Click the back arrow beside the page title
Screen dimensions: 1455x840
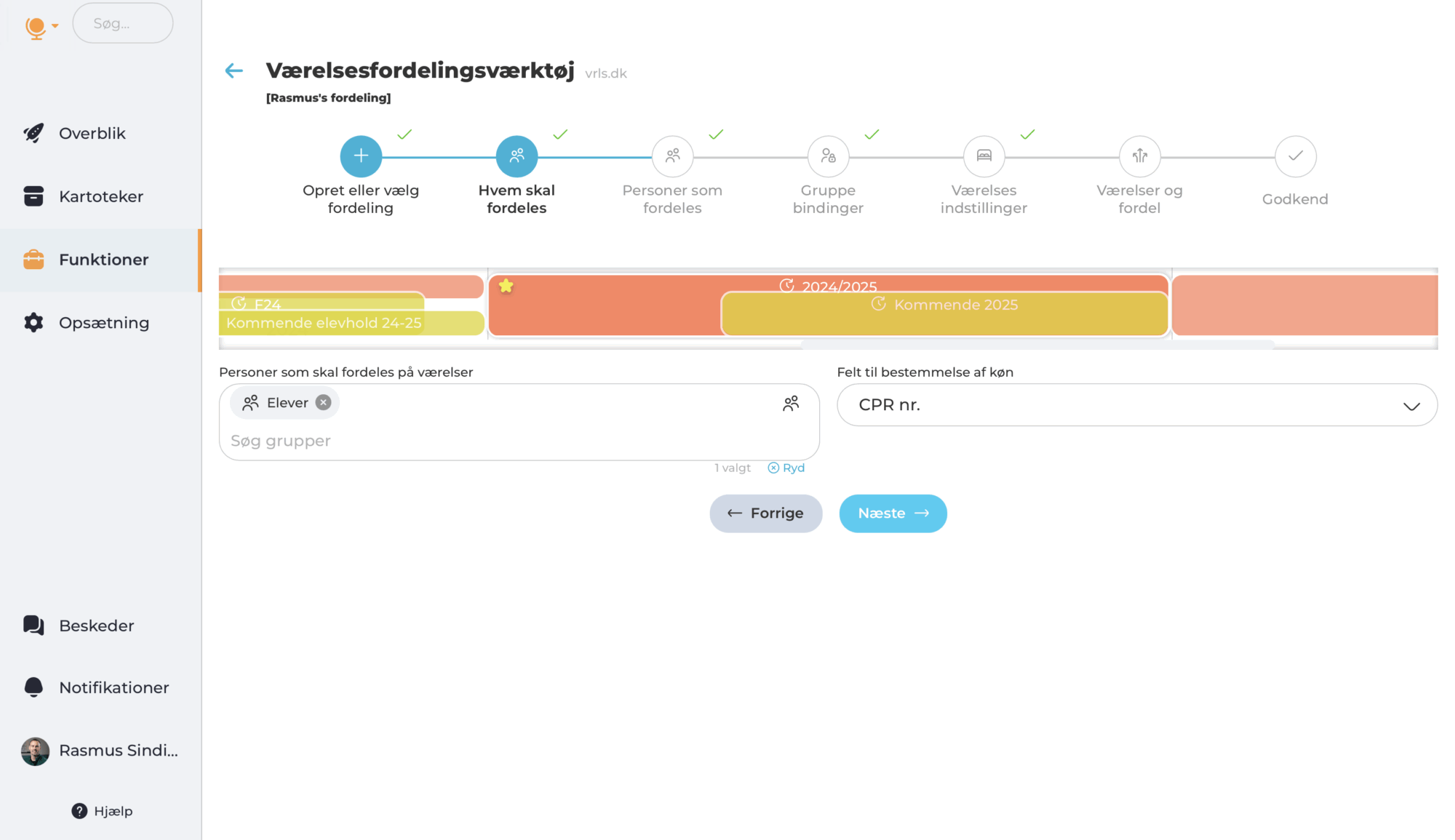(x=234, y=71)
